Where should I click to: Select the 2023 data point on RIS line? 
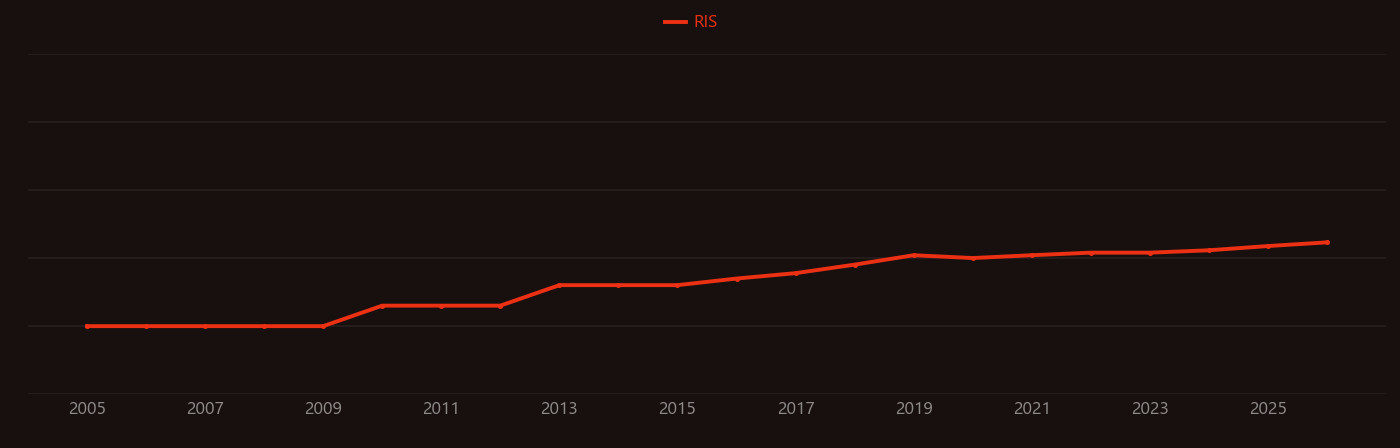pyautogui.click(x=1150, y=253)
